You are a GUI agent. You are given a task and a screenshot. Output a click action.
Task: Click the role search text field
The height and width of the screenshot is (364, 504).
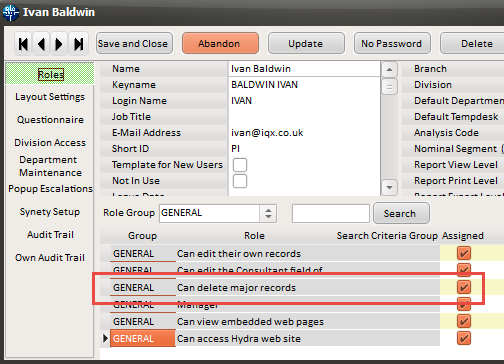click(331, 213)
